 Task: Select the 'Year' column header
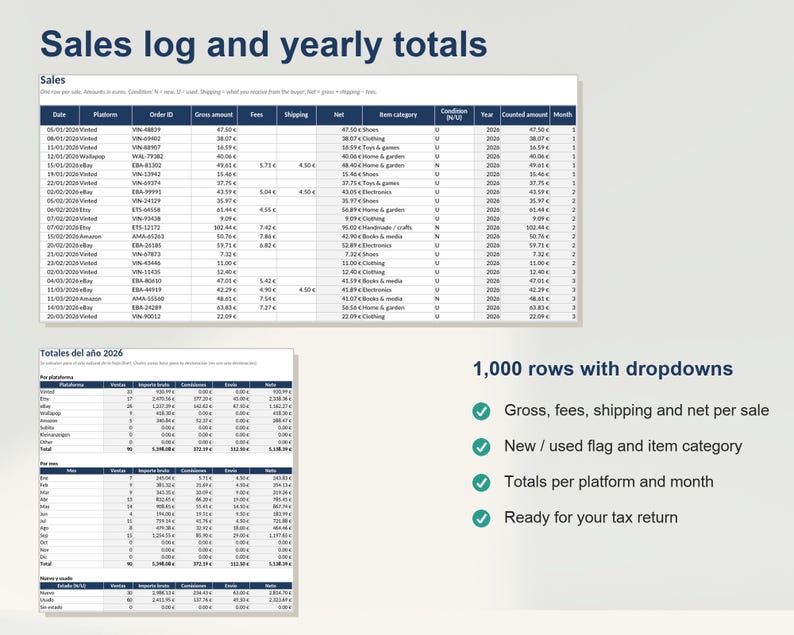pos(487,115)
